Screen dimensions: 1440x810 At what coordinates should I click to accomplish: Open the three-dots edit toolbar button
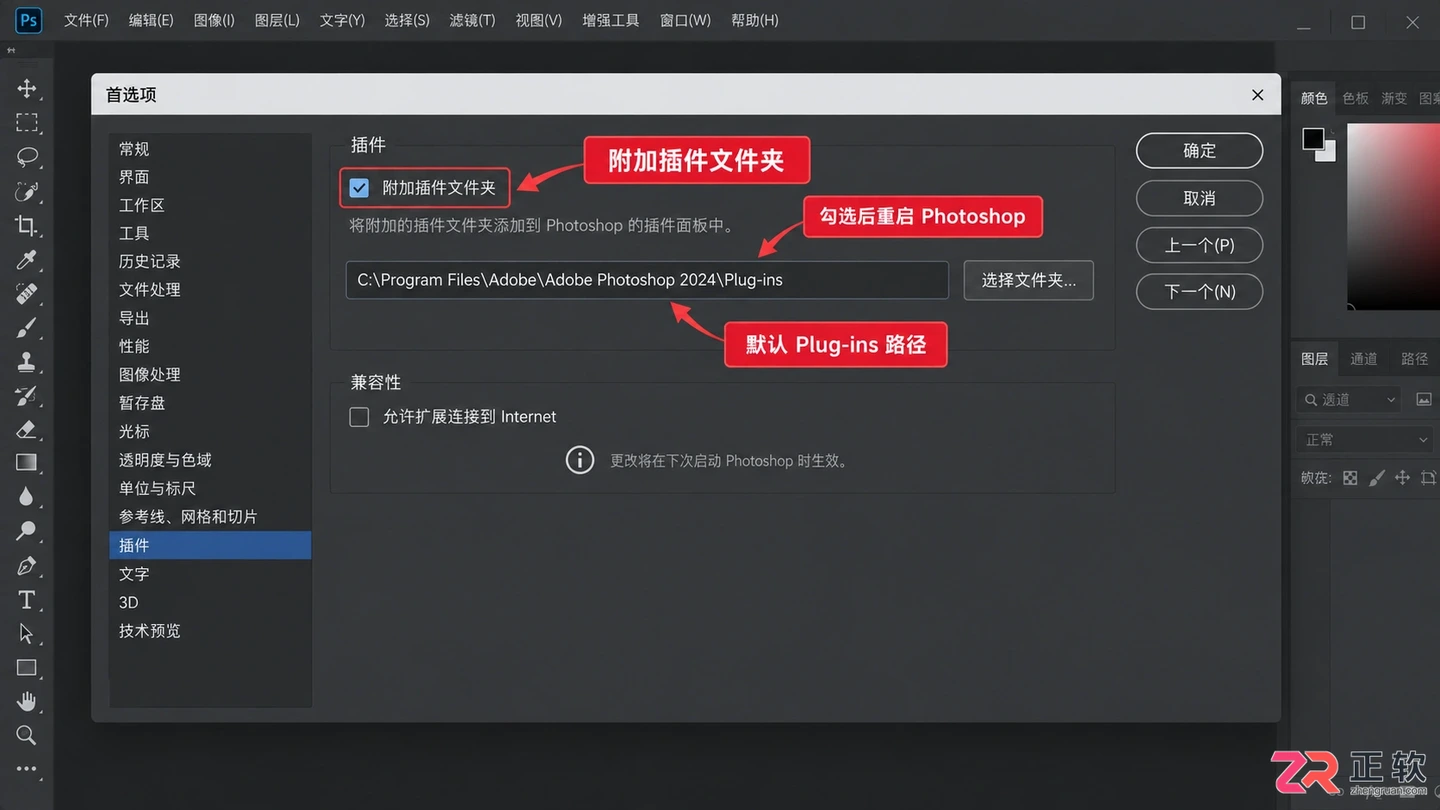27,770
